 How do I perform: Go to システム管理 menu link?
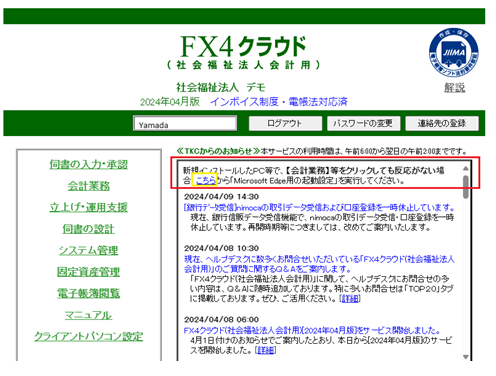89,250
